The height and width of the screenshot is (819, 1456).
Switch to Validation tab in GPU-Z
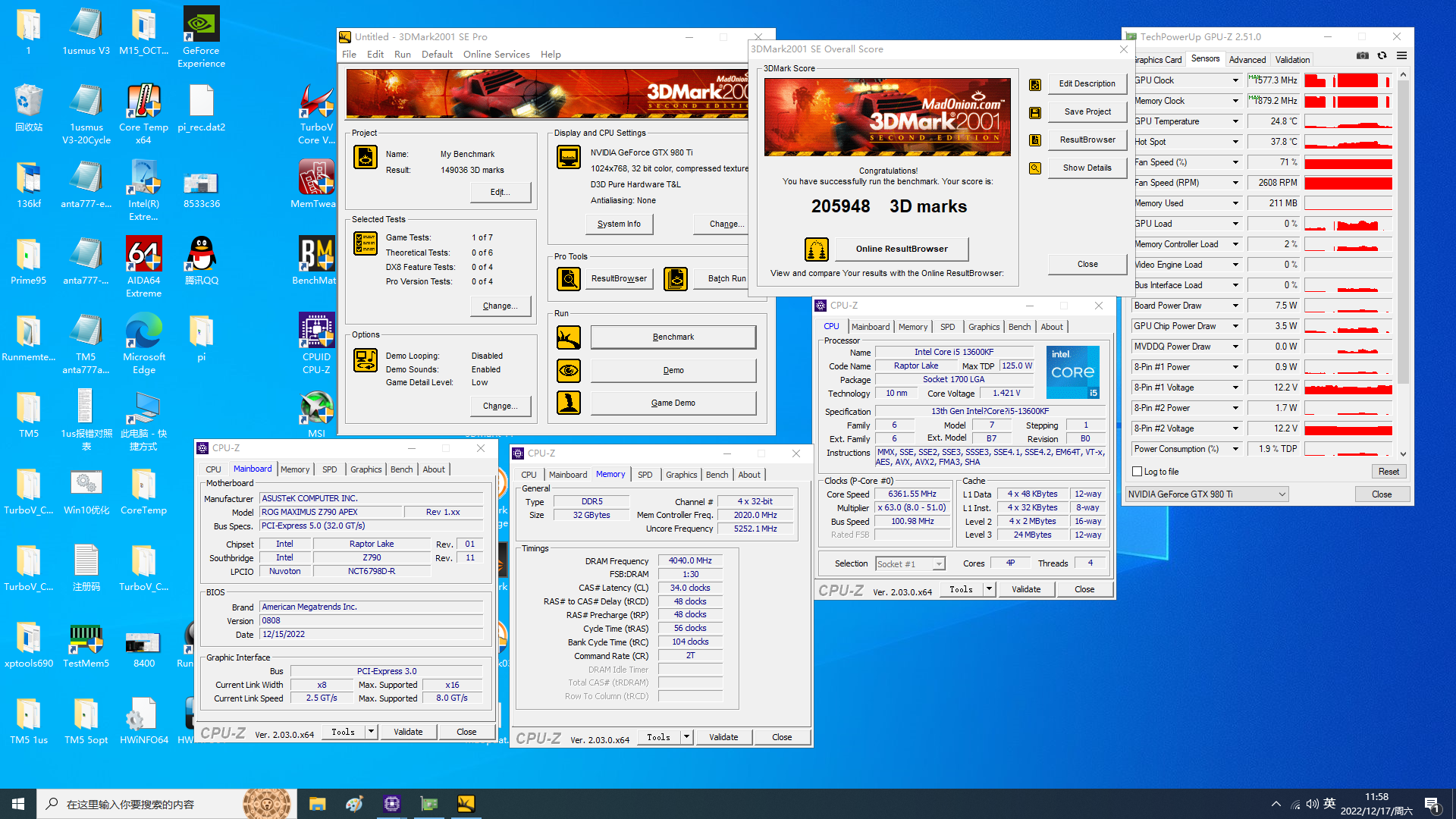pyautogui.click(x=1292, y=60)
